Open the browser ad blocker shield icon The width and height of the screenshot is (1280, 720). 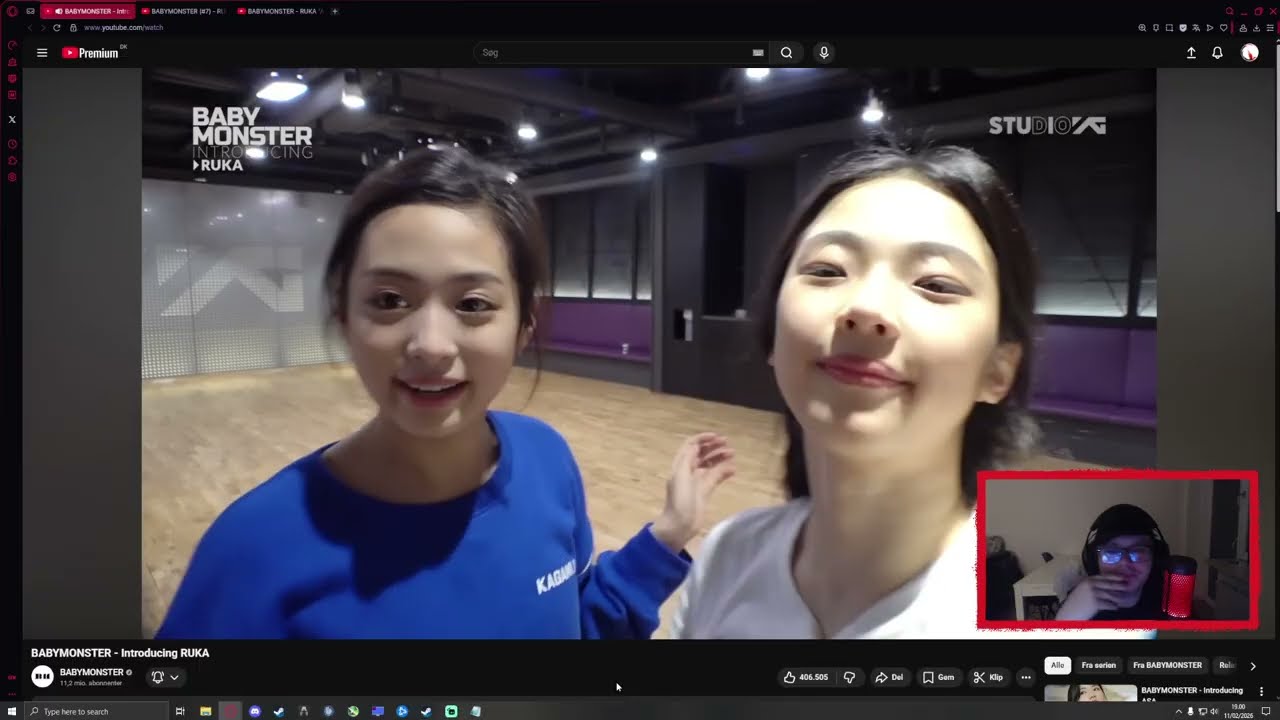[x=1183, y=28]
